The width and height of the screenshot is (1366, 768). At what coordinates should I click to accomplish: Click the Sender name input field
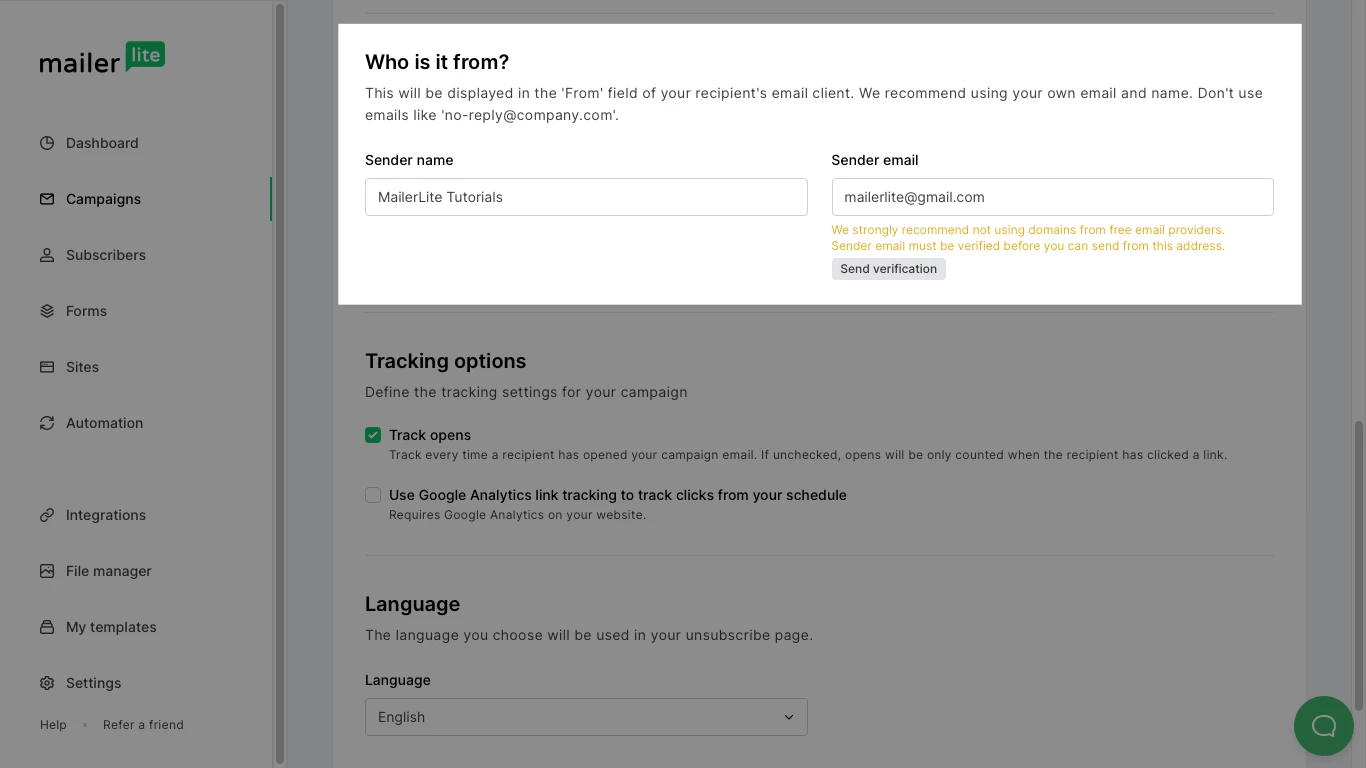point(585,197)
